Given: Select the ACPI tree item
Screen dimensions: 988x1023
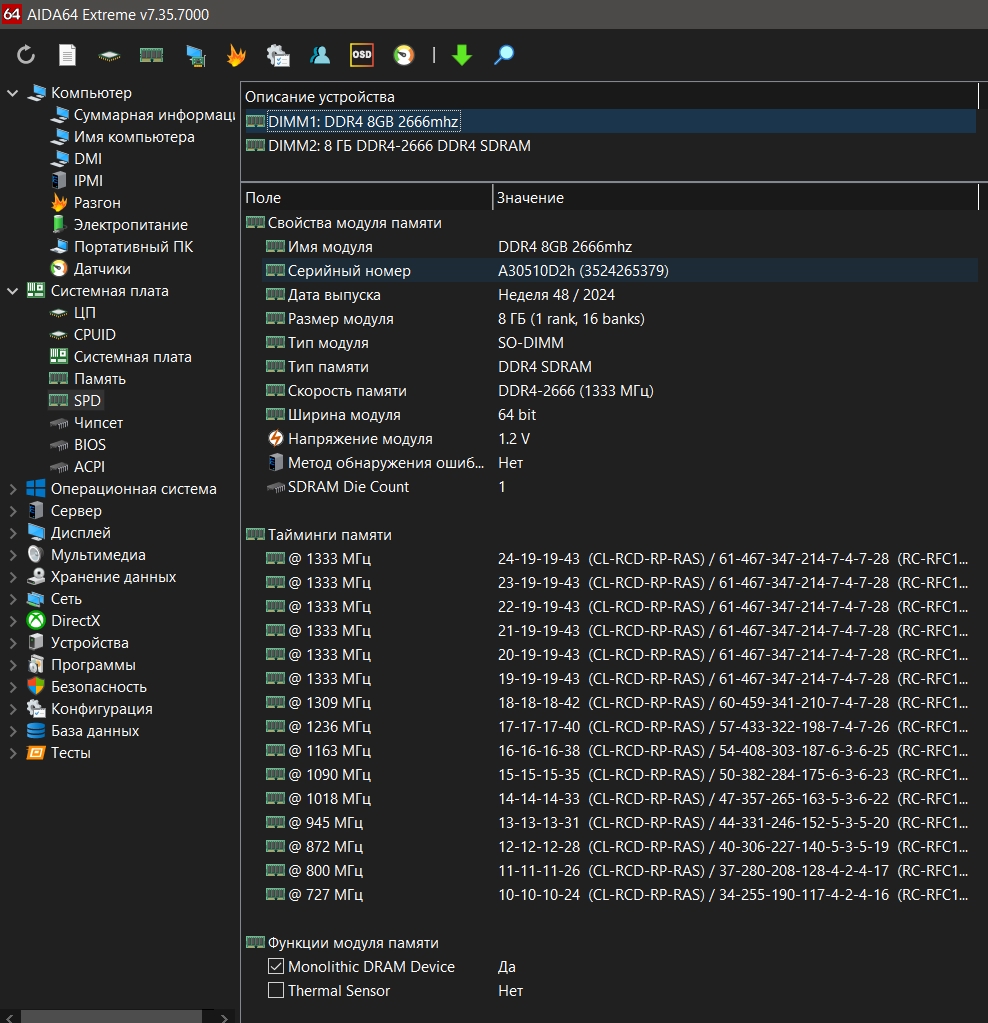Looking at the screenshot, I should tap(89, 466).
